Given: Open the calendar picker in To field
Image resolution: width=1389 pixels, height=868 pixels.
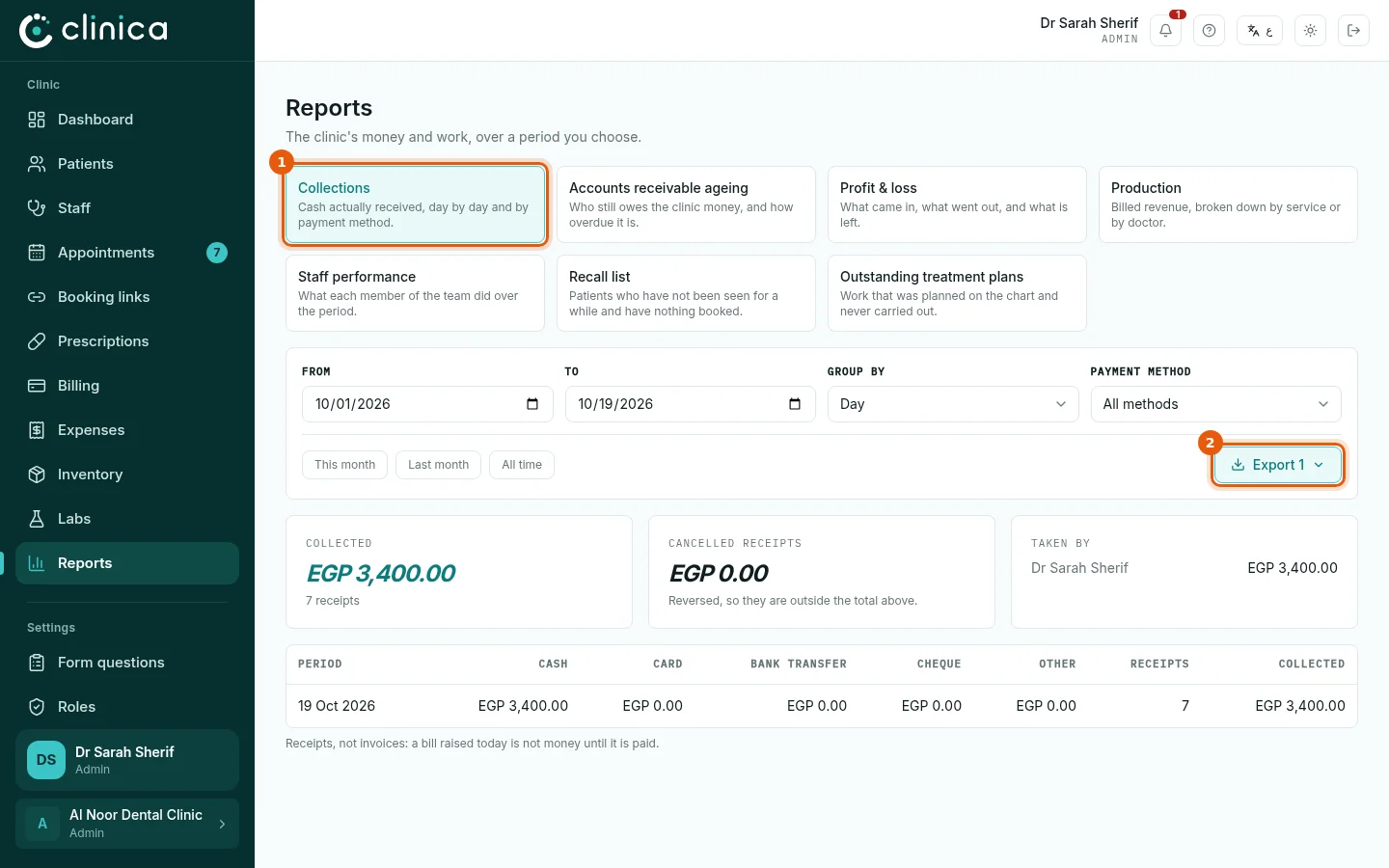Looking at the screenshot, I should pos(795,404).
